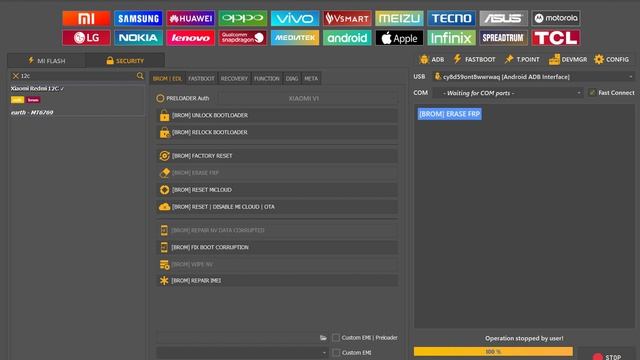Click [BROM] RESET | DISABLE MI CLOUD | OTA

(277, 207)
